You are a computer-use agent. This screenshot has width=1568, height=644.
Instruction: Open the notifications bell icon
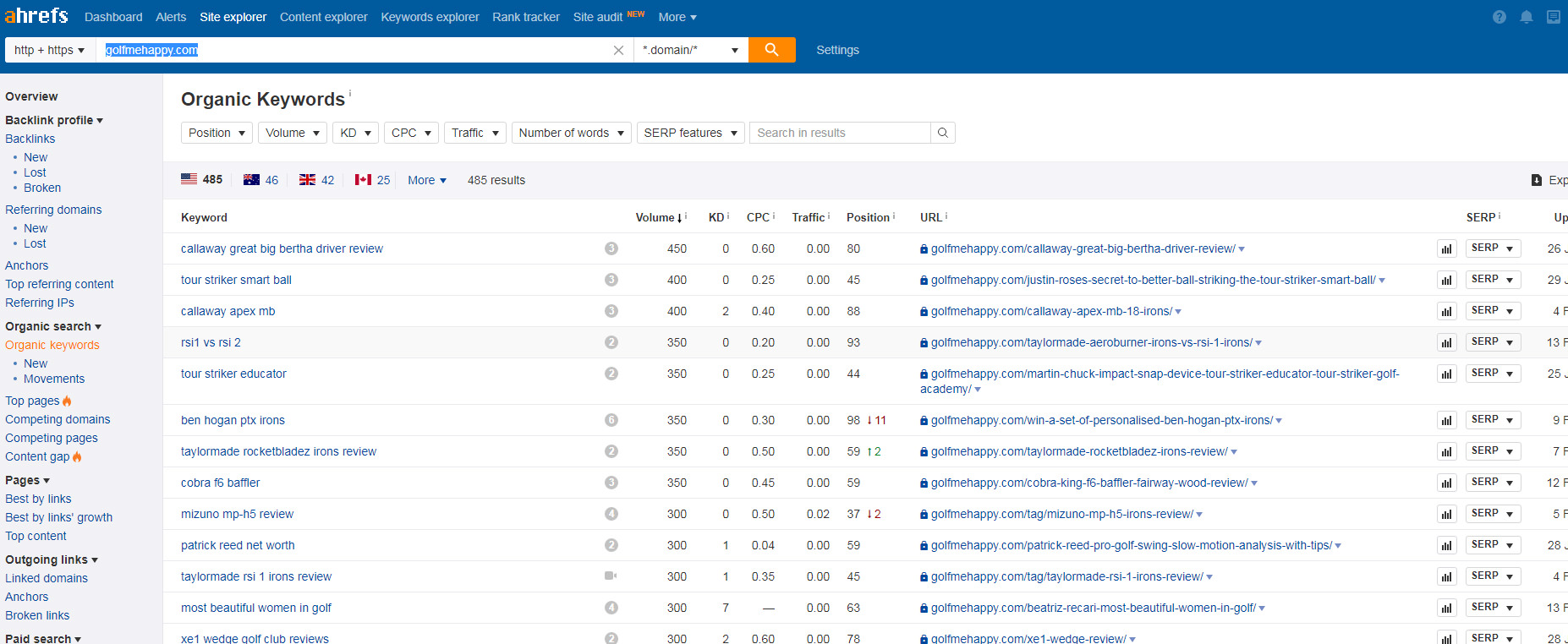(x=1527, y=17)
